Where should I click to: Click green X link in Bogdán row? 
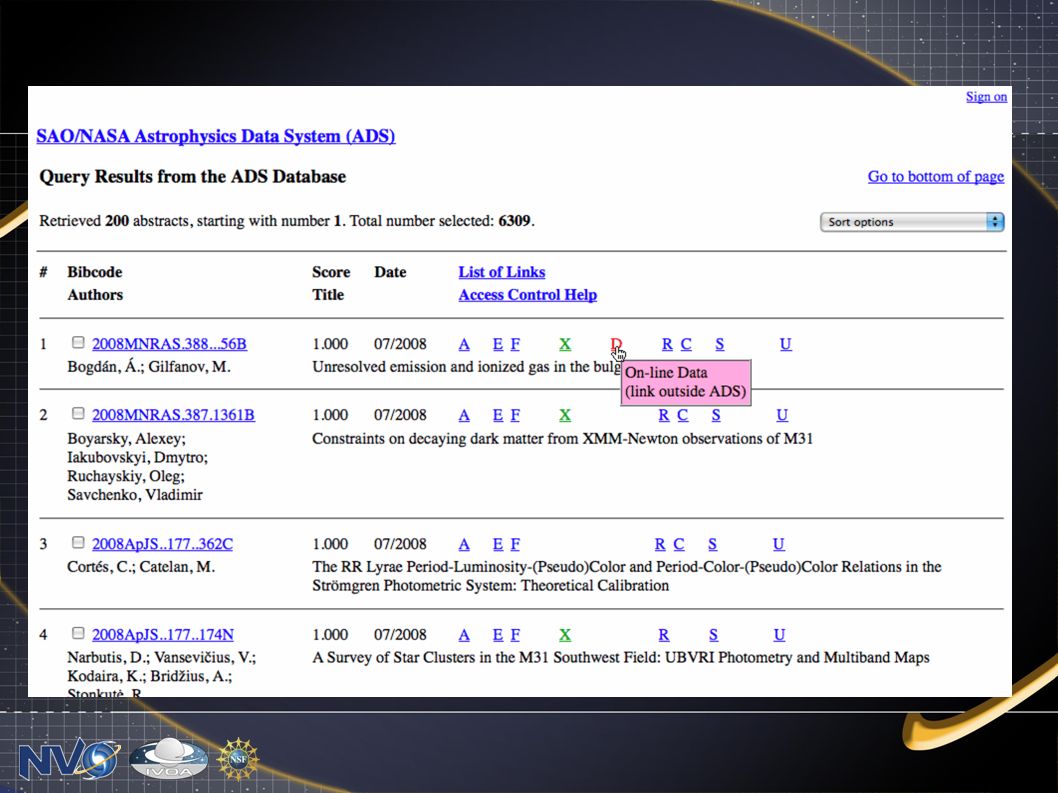tap(565, 344)
